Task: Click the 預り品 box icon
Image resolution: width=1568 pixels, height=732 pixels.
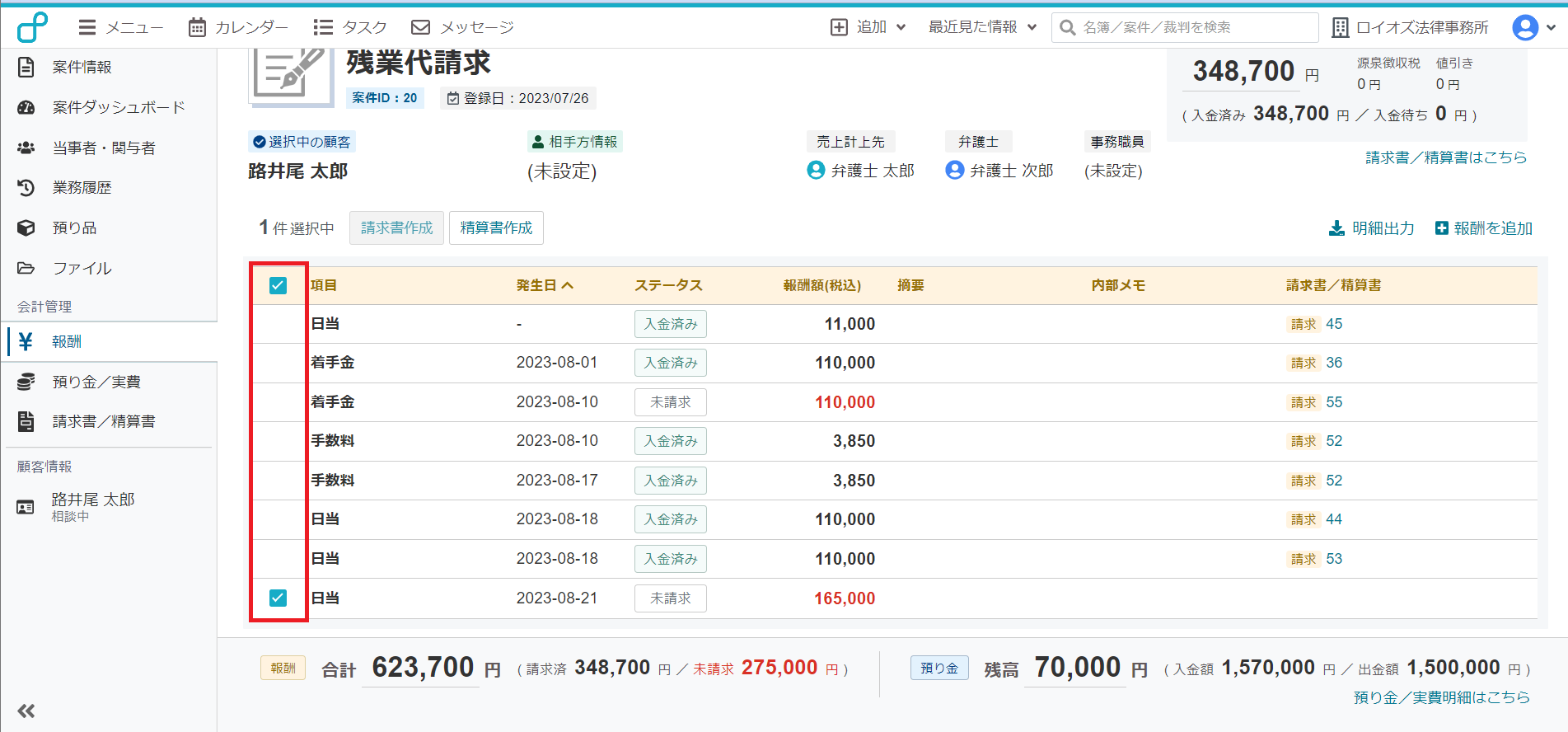Action: [26, 228]
